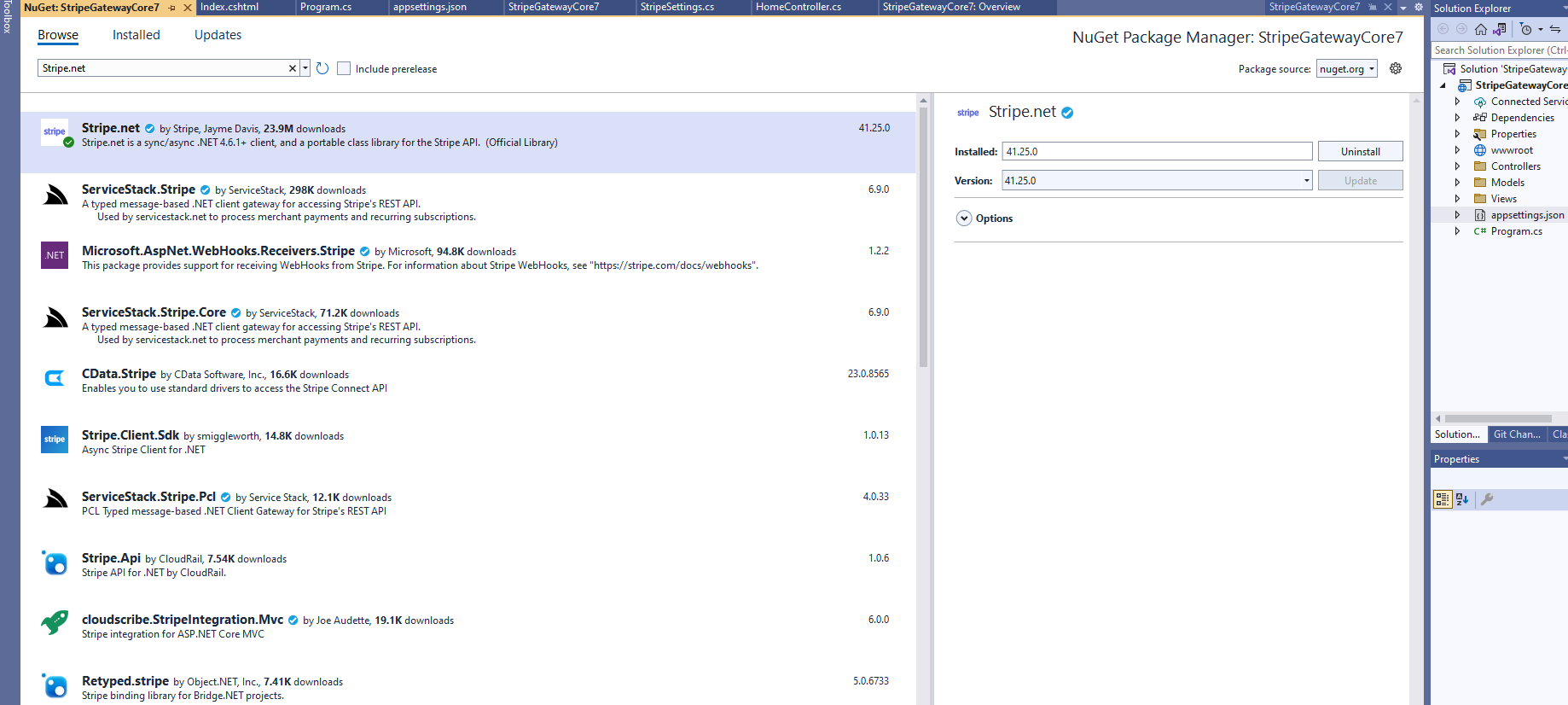Click the Stripe.Client.Sdk package logo
This screenshot has width=1568, height=705.
(x=55, y=440)
